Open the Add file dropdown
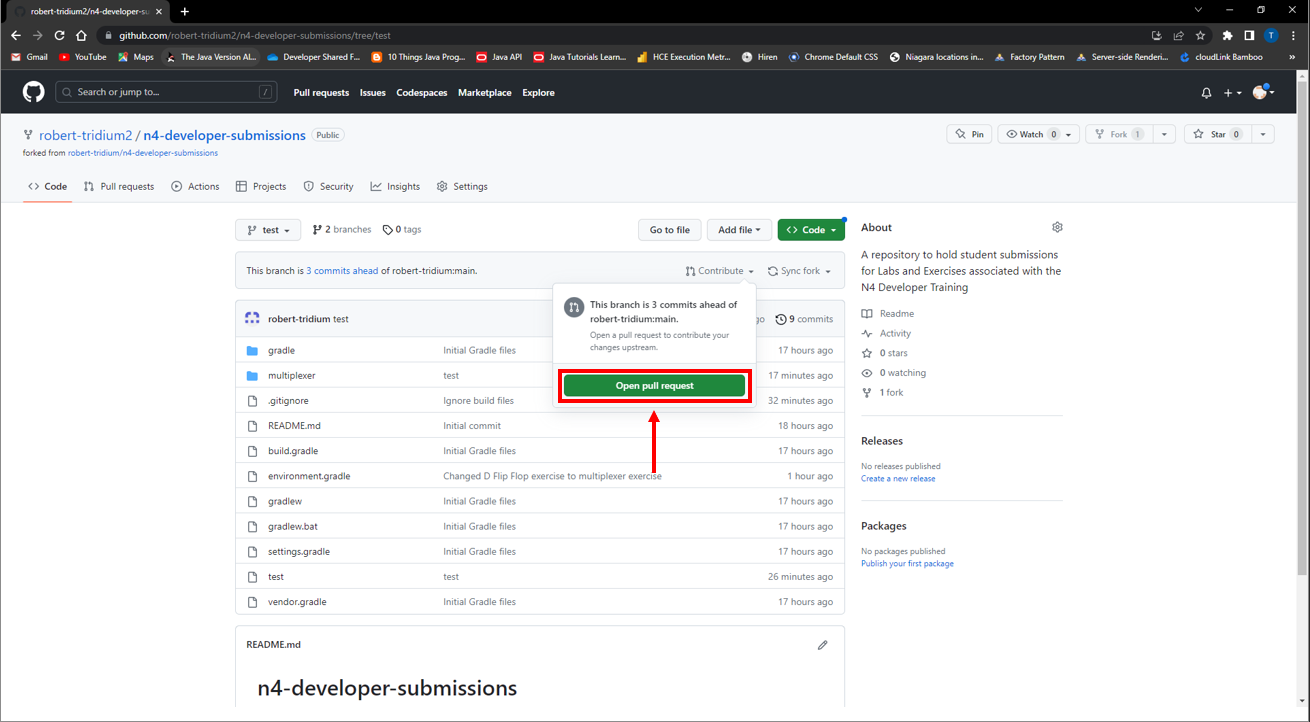This screenshot has width=1310, height=722. [740, 230]
